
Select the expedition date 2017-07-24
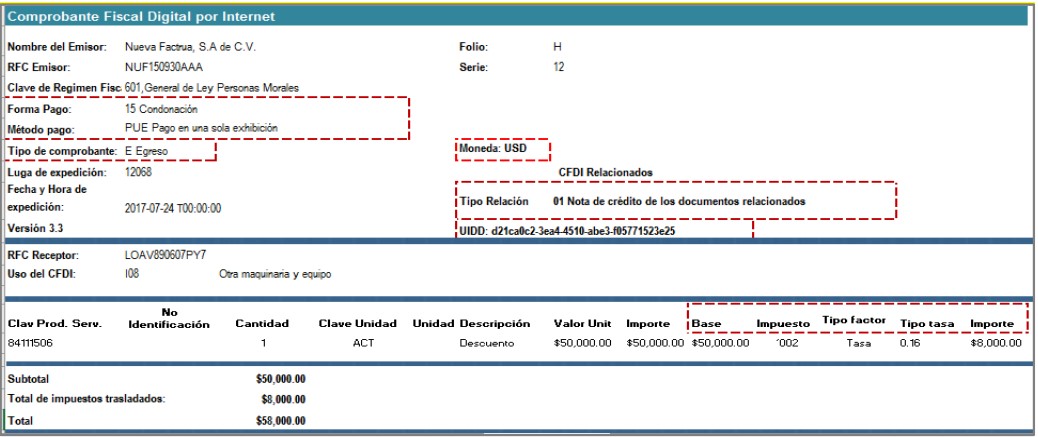[x=172, y=208]
